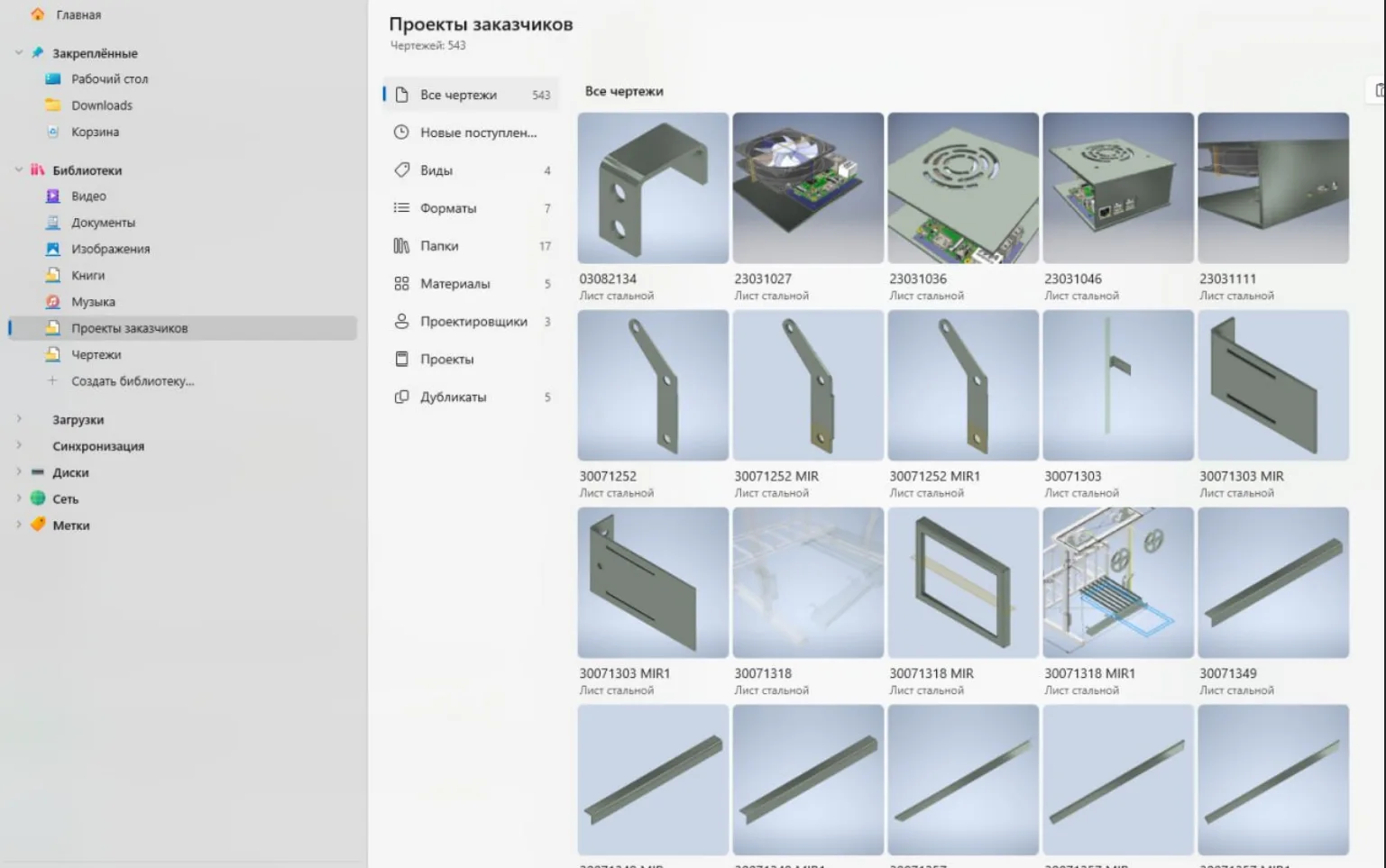Select the 30071318 MIR1 drawing thumbnail

(1118, 582)
